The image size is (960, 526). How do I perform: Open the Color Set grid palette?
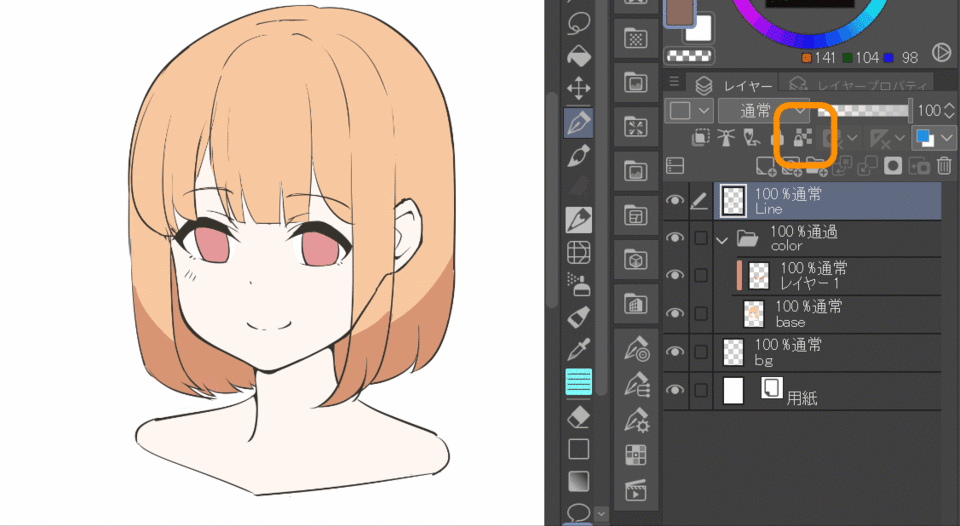point(636,455)
